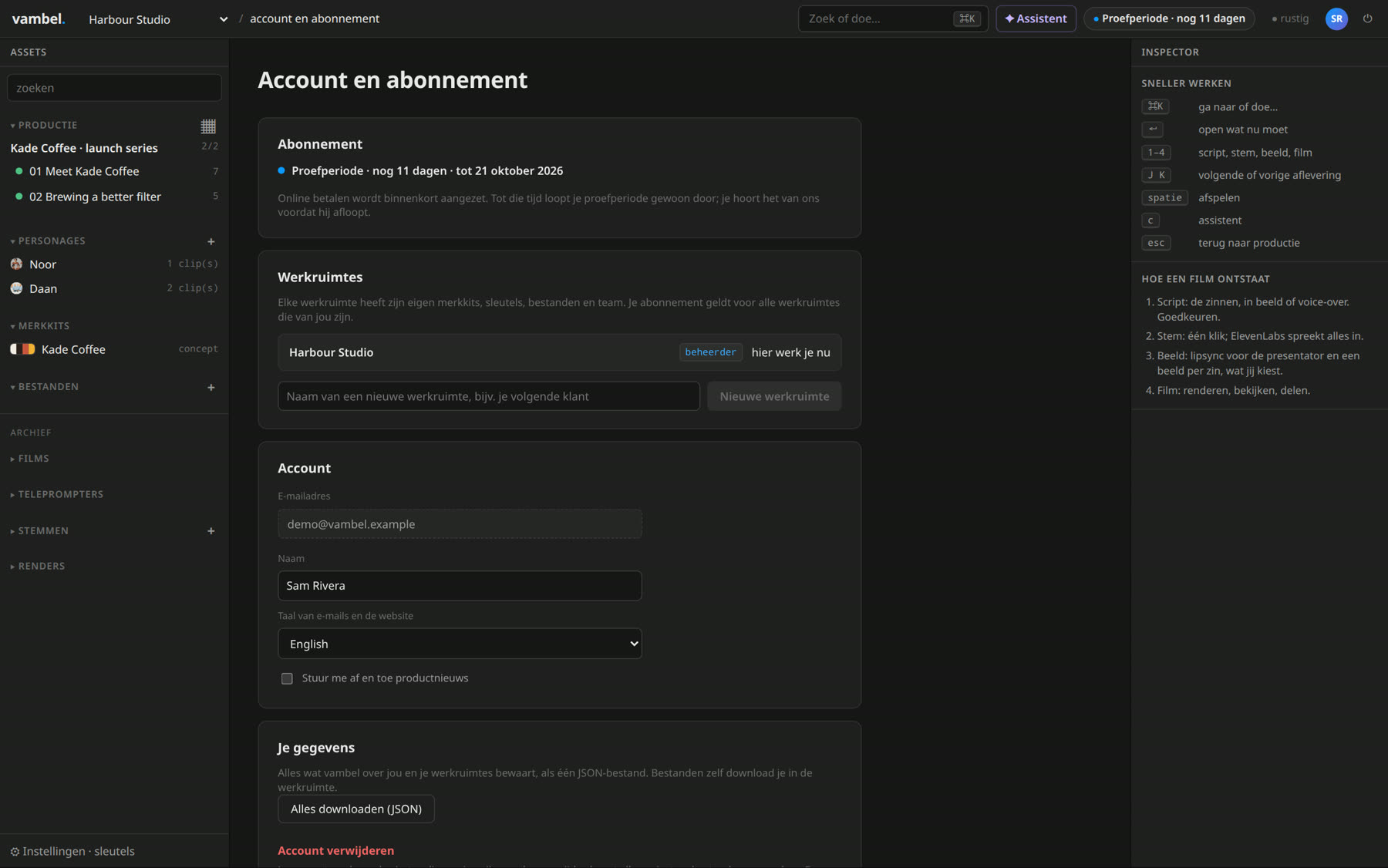
Task: Click the Kade Coffee merkkit color swatch
Action: coord(23,349)
